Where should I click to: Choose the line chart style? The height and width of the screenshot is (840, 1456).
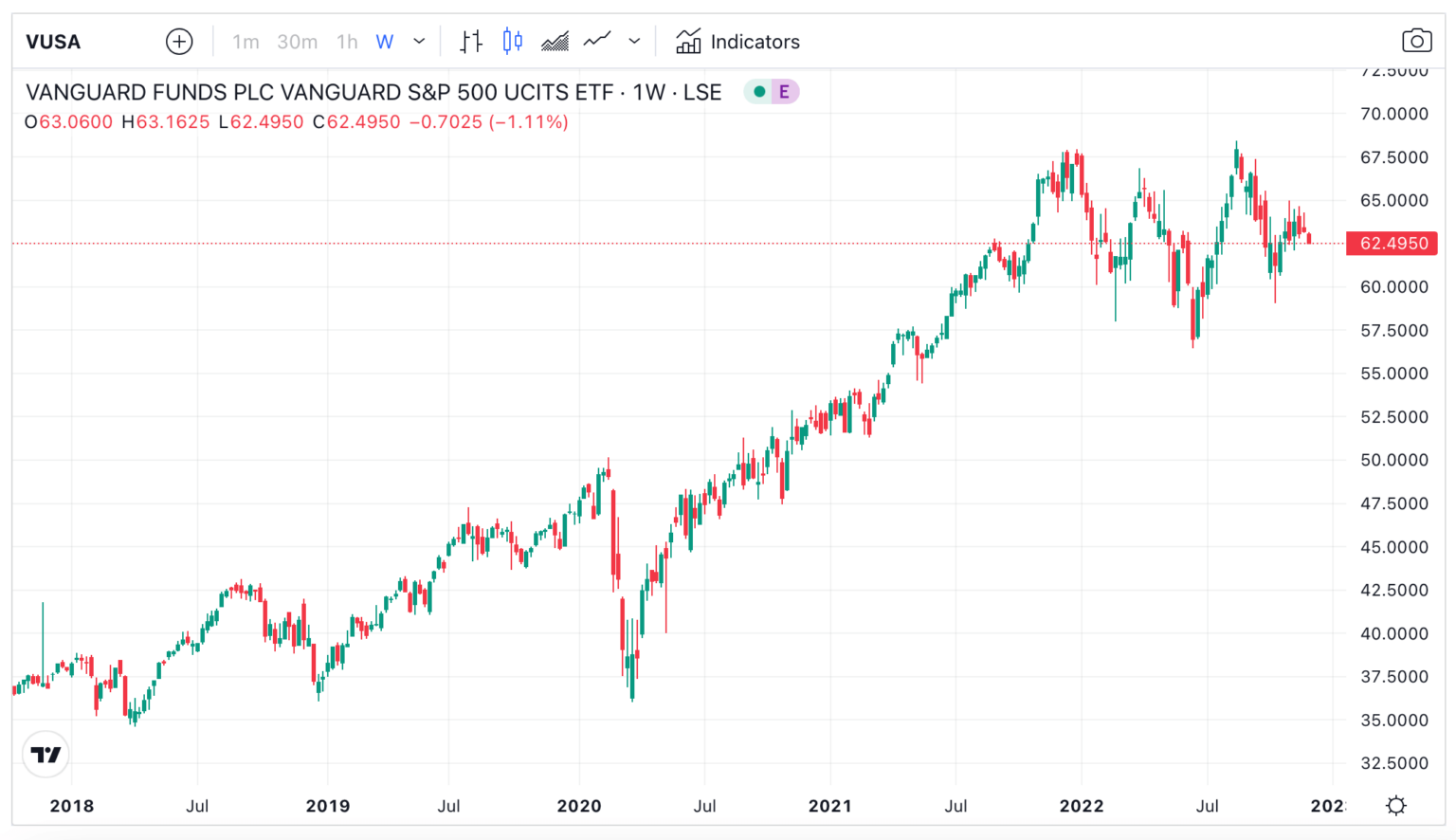597,41
